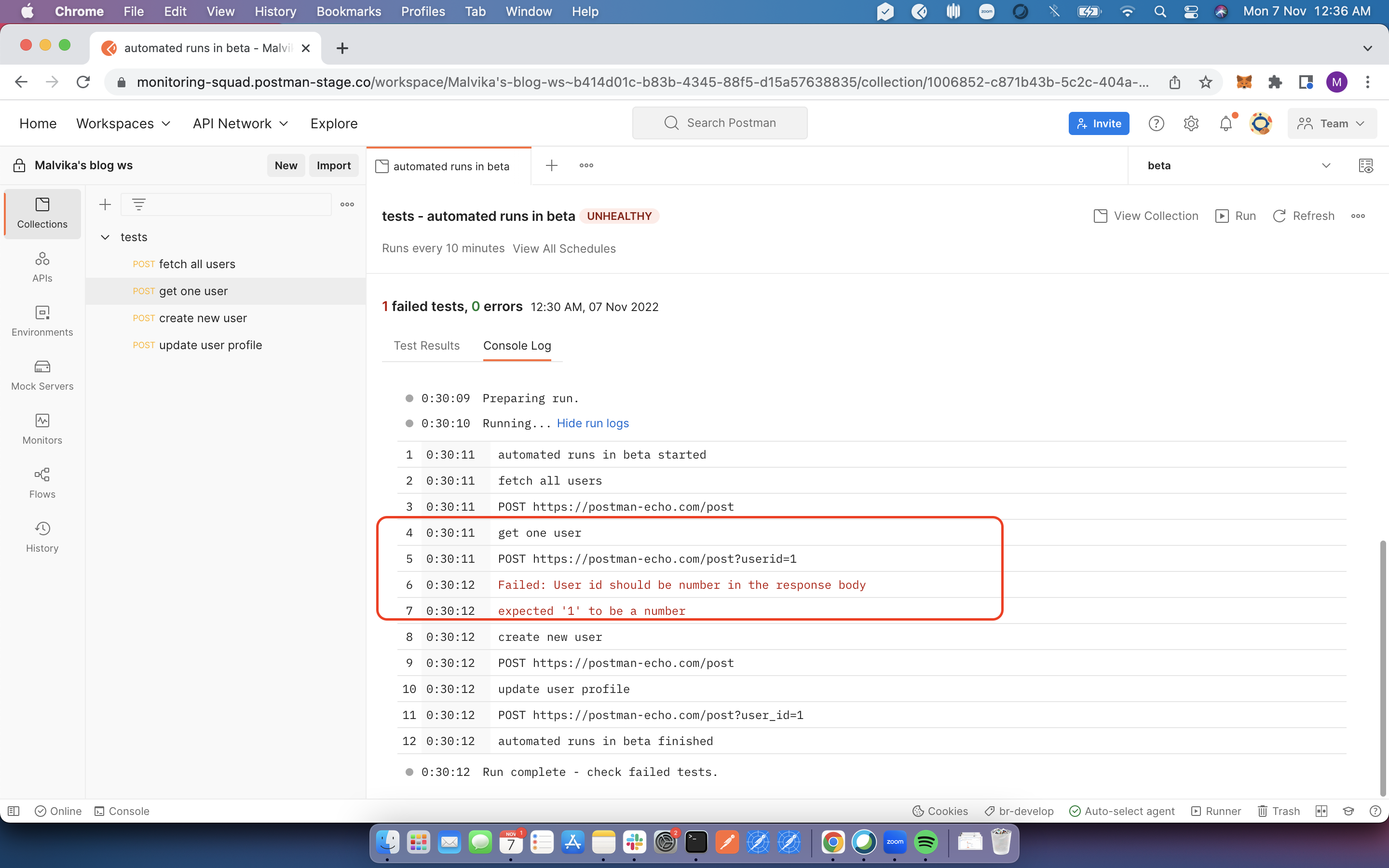Screen dimensions: 1389x868
Task: Open the collections sidebar three-dot options menu
Action: click(x=347, y=204)
